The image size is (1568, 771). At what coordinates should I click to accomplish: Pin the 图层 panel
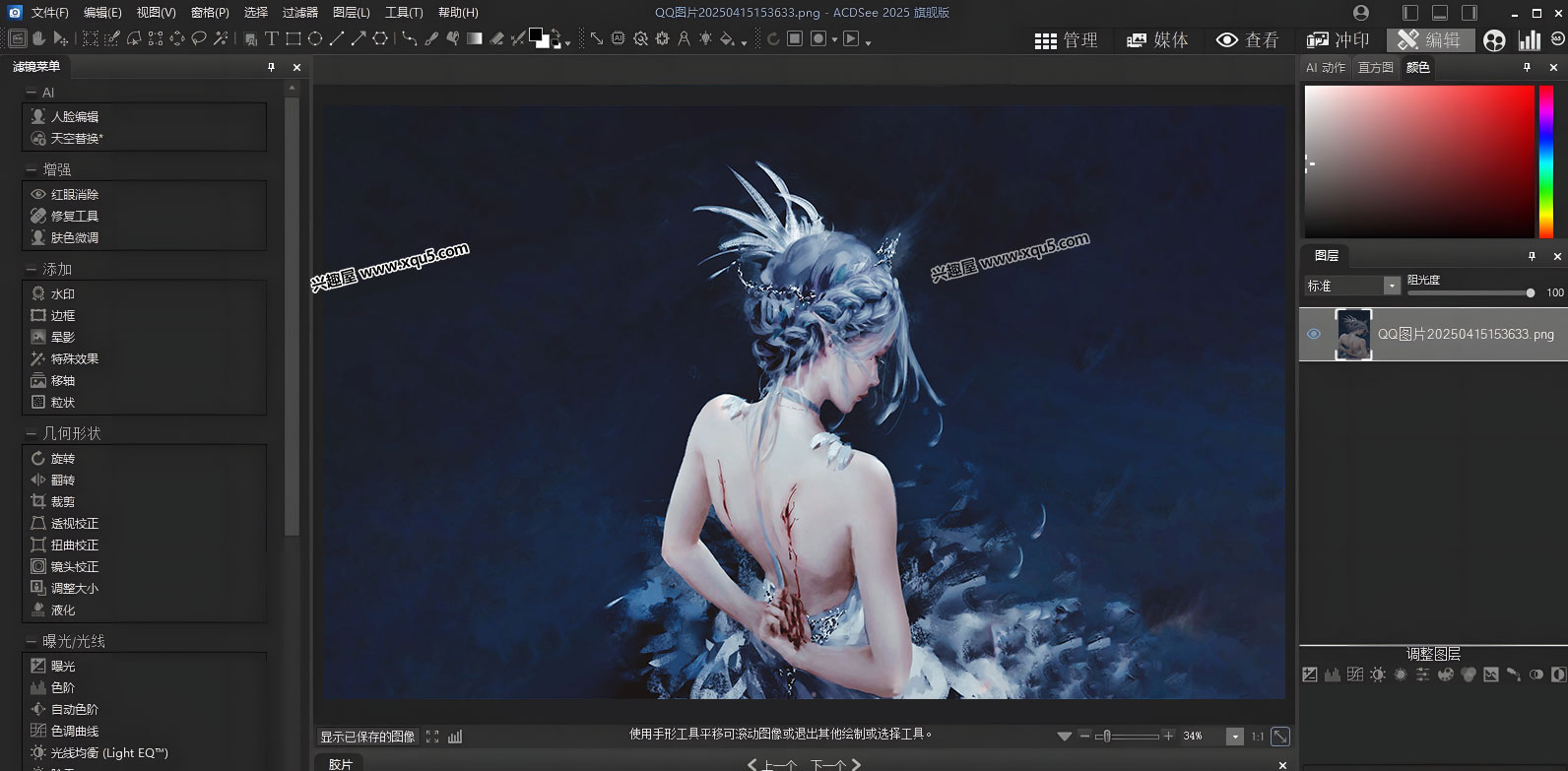(x=1532, y=256)
